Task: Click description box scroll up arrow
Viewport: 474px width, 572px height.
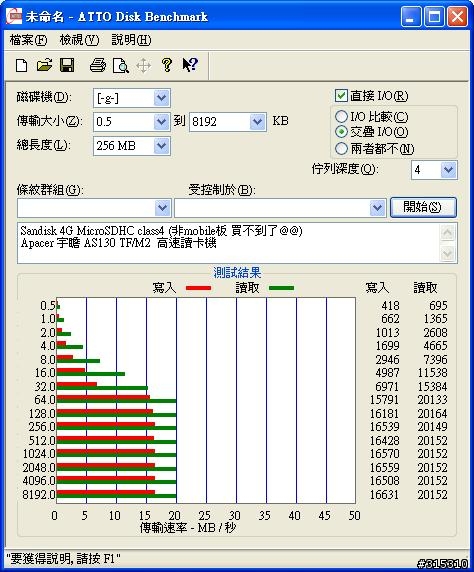Action: click(x=448, y=233)
